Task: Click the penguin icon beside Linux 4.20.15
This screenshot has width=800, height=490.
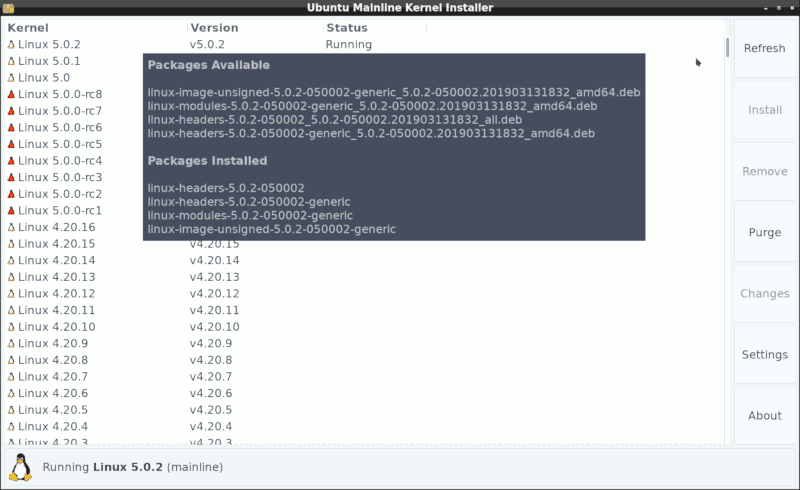Action: [11, 244]
